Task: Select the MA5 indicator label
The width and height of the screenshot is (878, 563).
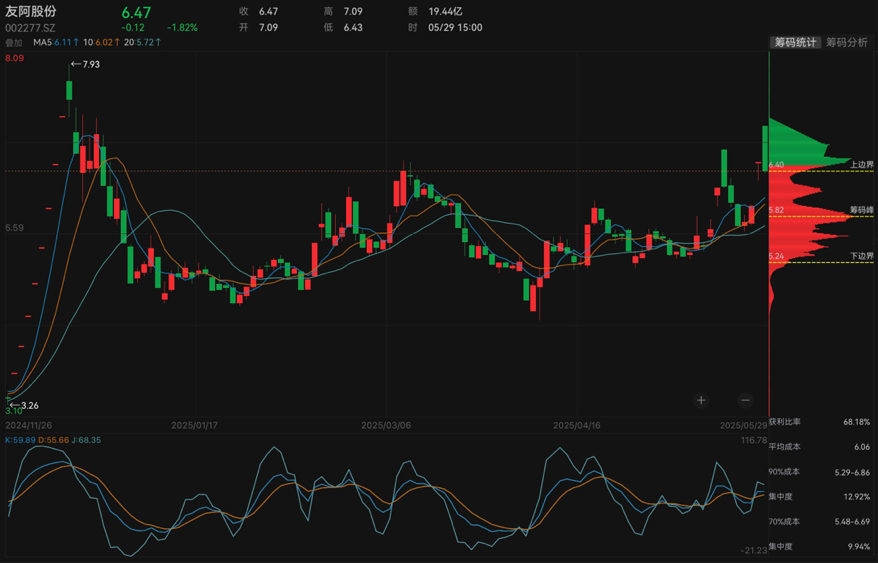Action: pyautogui.click(x=43, y=42)
